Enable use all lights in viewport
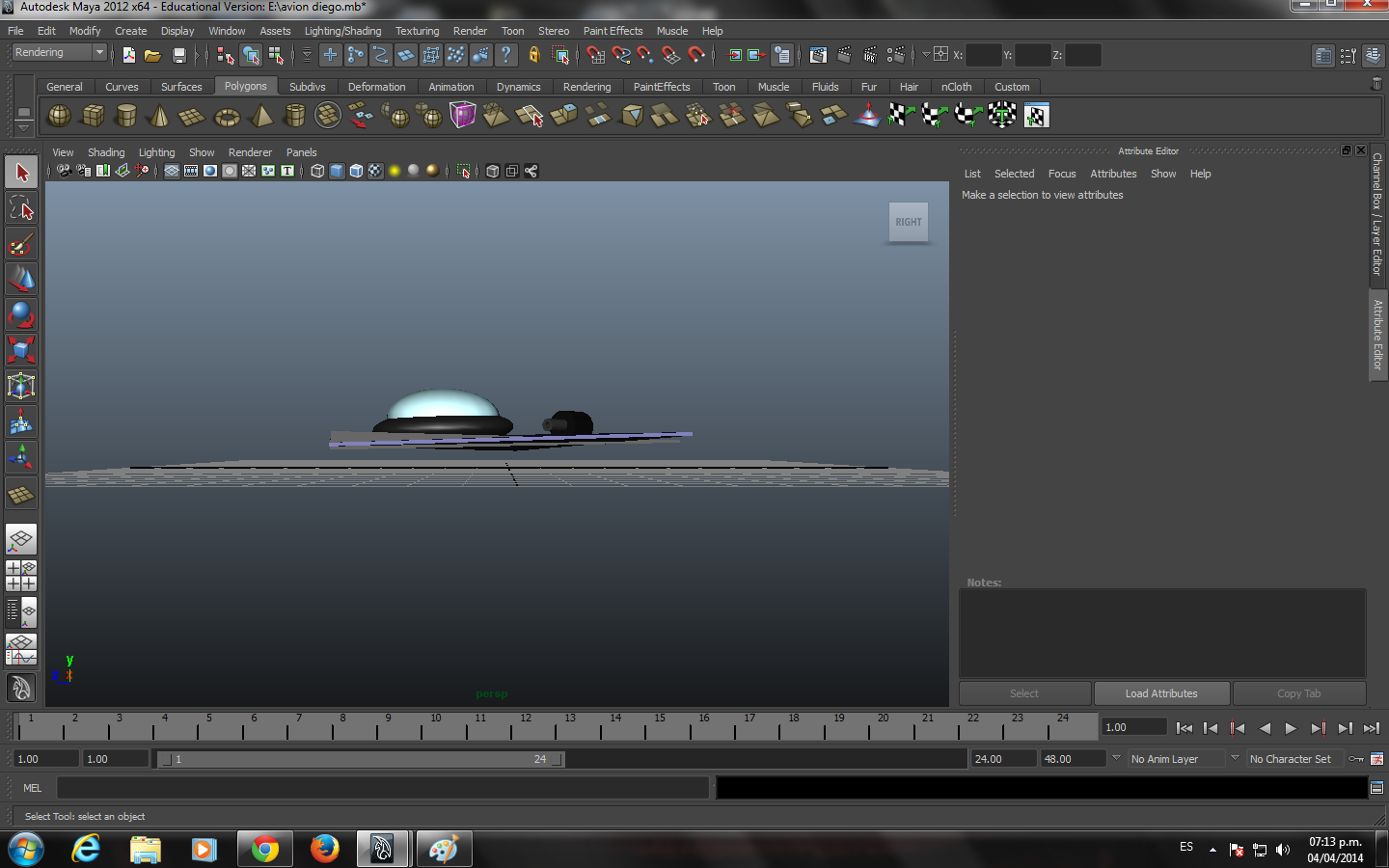Screen dimensions: 1389x868 coord(395,171)
